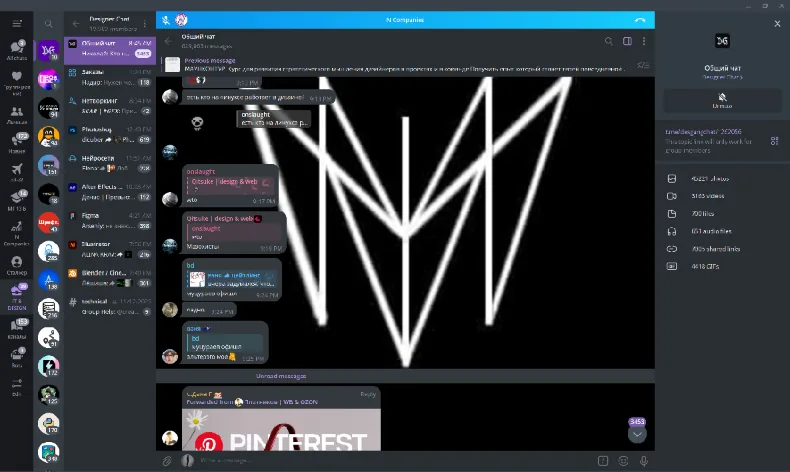The image size is (790, 472).
Task: Show the QR code for the topic link
Action: pyautogui.click(x=774, y=141)
